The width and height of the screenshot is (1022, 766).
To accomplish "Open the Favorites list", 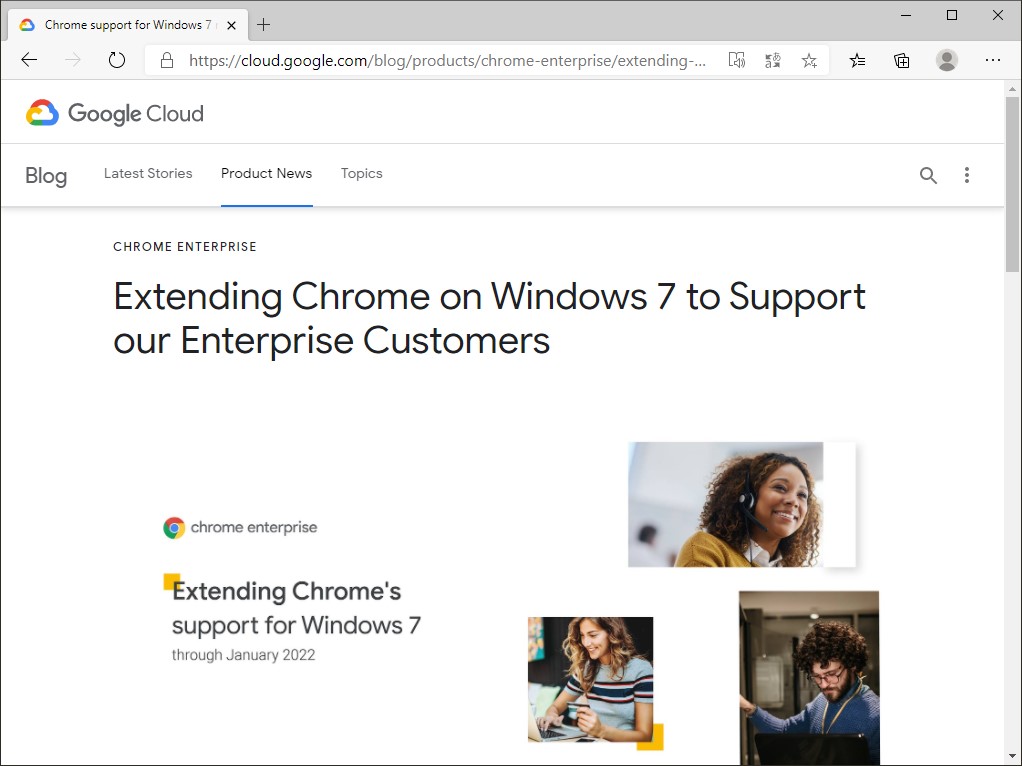I will point(857,60).
